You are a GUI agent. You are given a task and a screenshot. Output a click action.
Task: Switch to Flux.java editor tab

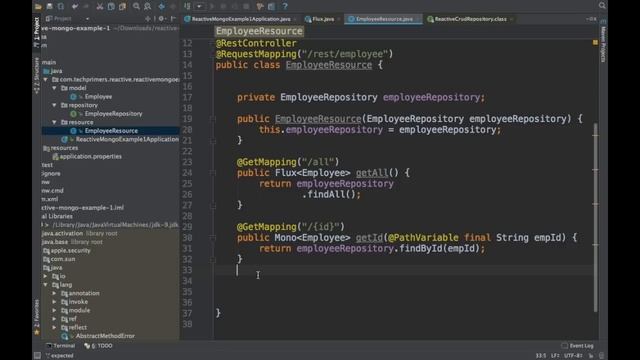point(322,19)
